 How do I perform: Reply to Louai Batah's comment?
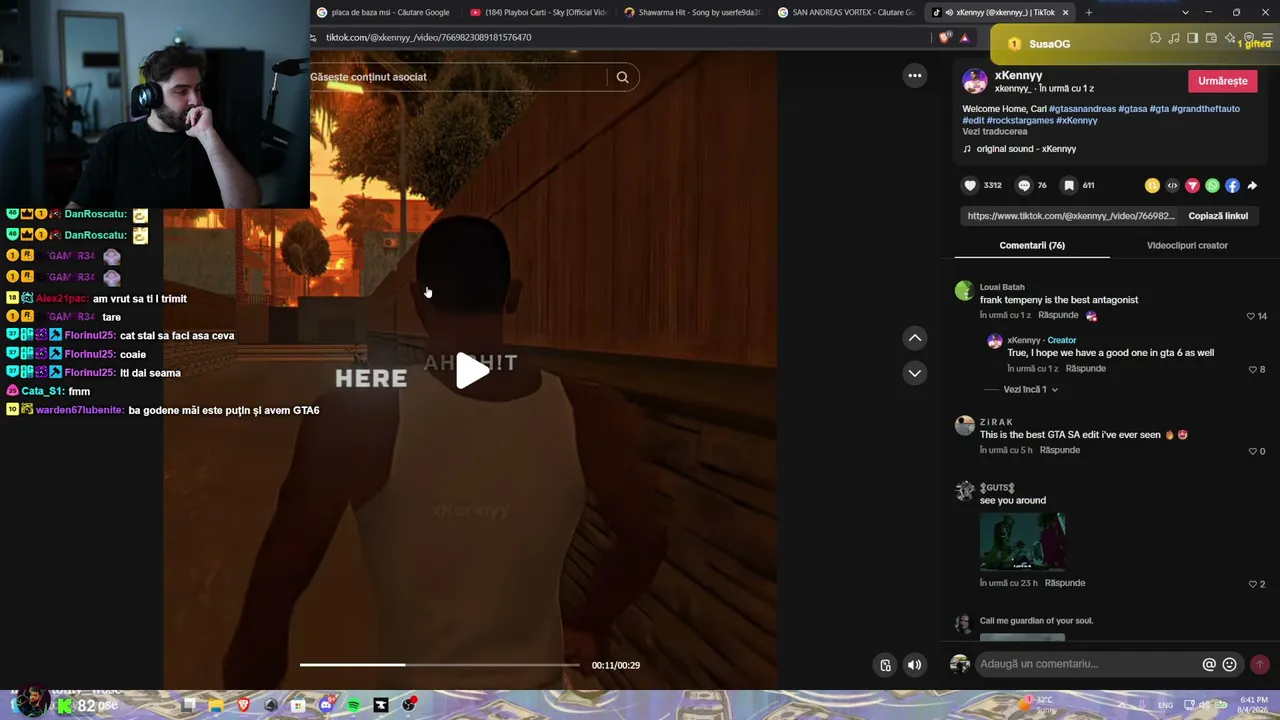(x=1058, y=315)
